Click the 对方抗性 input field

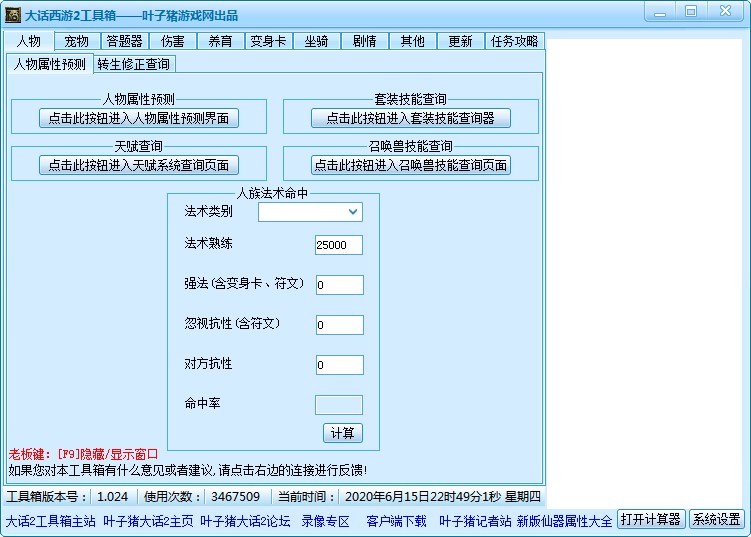(x=340, y=365)
